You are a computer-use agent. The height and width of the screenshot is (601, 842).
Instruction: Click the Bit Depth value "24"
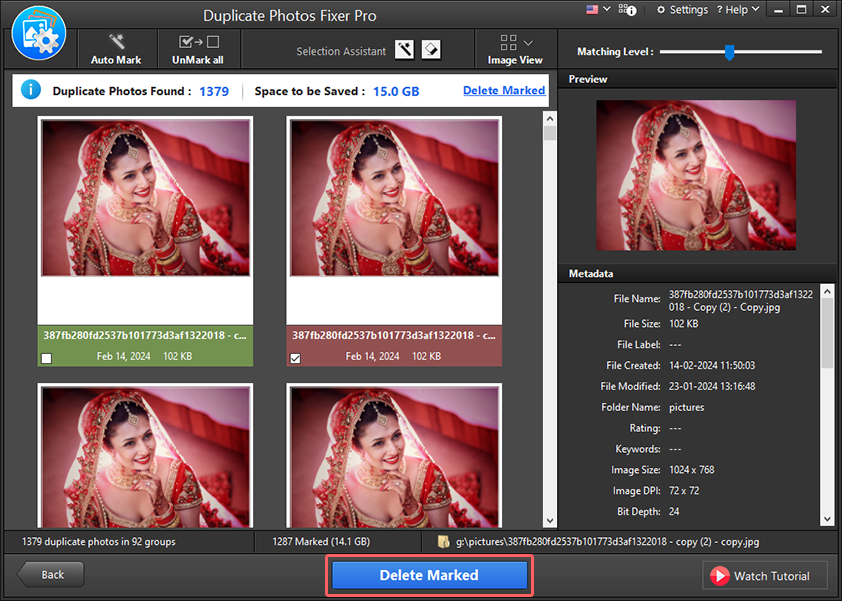click(674, 512)
